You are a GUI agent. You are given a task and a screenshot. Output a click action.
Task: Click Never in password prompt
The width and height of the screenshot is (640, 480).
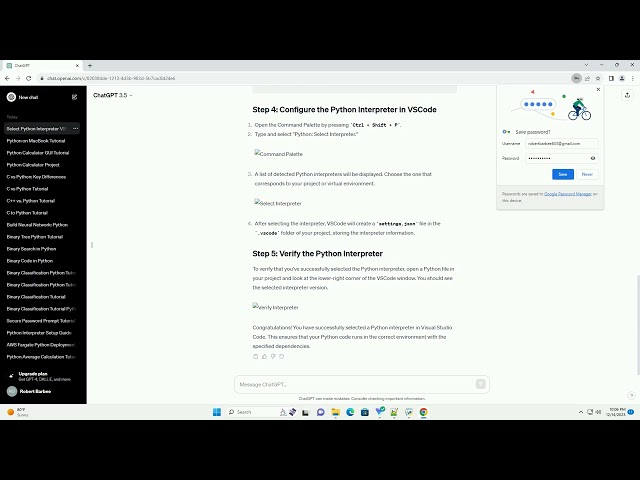(x=587, y=174)
